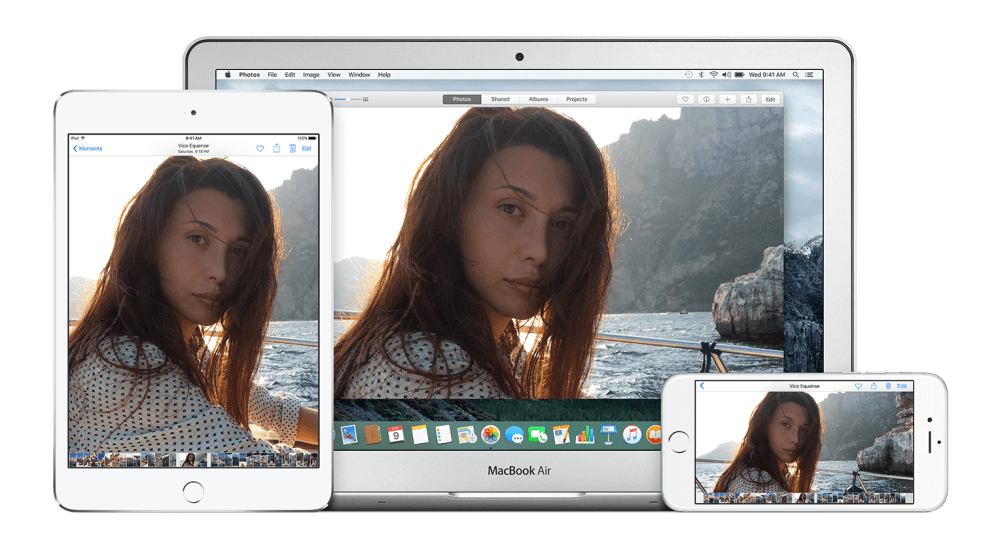Open Spotlight search in the menu bar
The height and width of the screenshot is (534, 1000).
pos(796,75)
